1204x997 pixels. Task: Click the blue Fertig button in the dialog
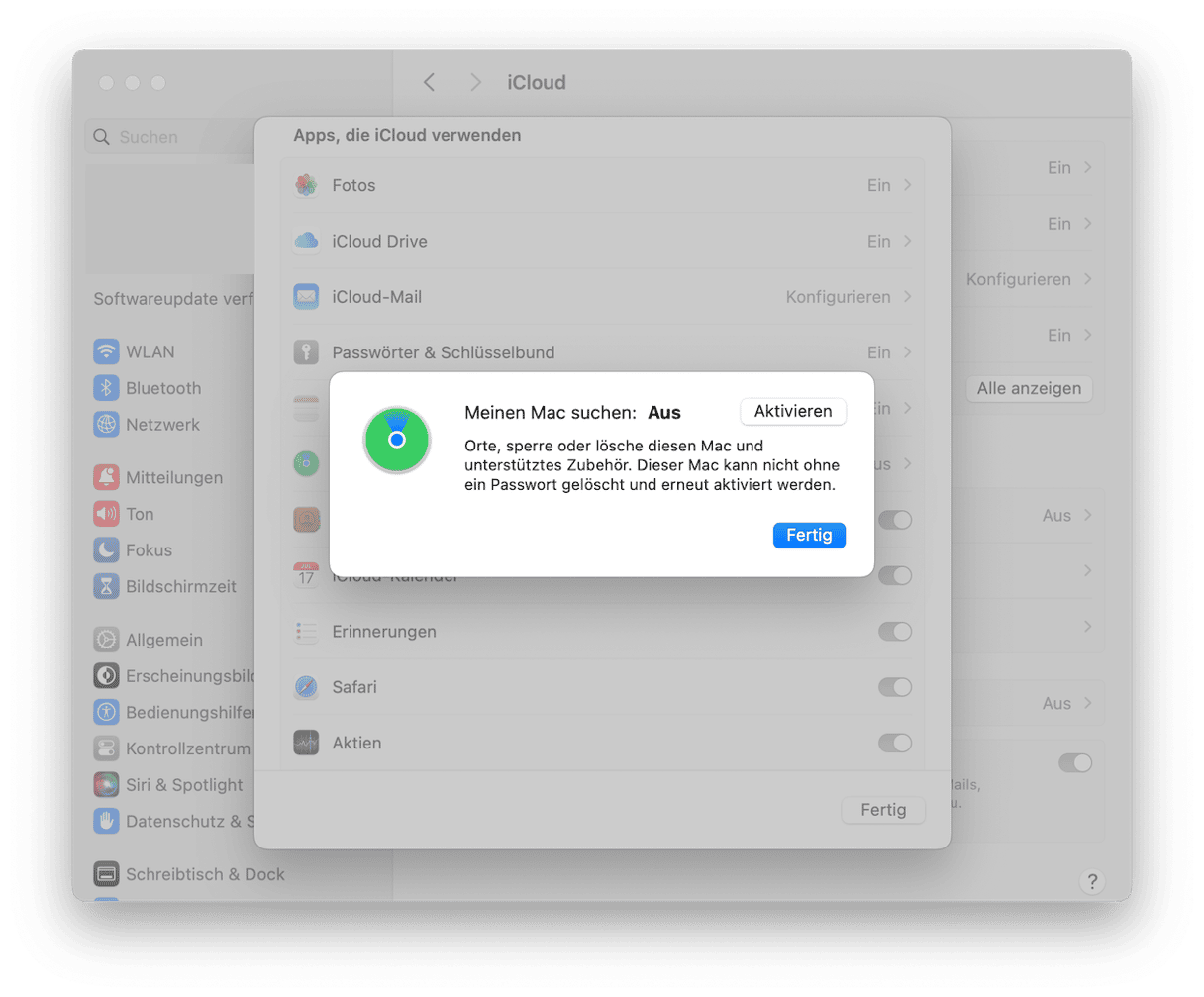[809, 535]
